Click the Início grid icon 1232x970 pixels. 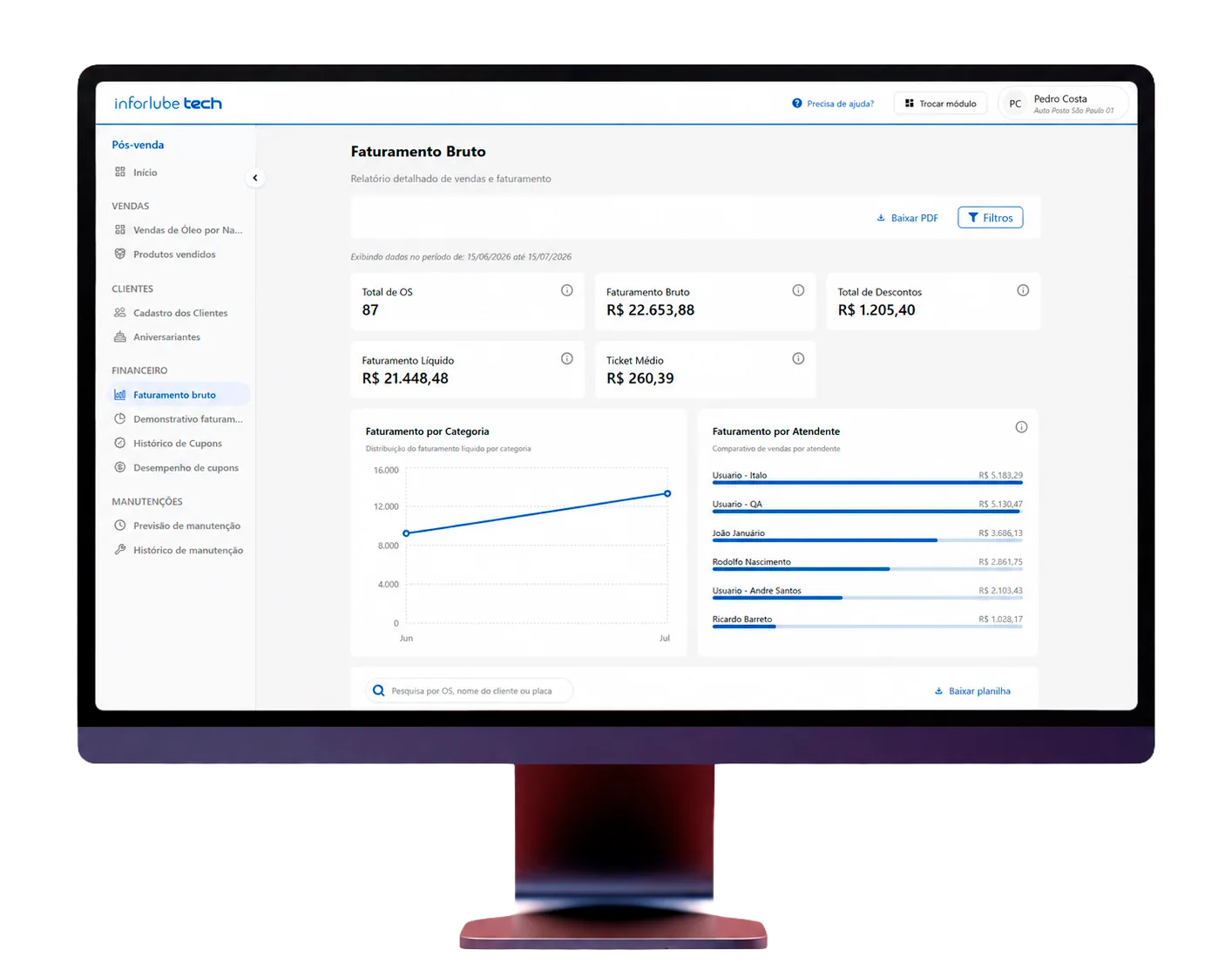point(120,172)
